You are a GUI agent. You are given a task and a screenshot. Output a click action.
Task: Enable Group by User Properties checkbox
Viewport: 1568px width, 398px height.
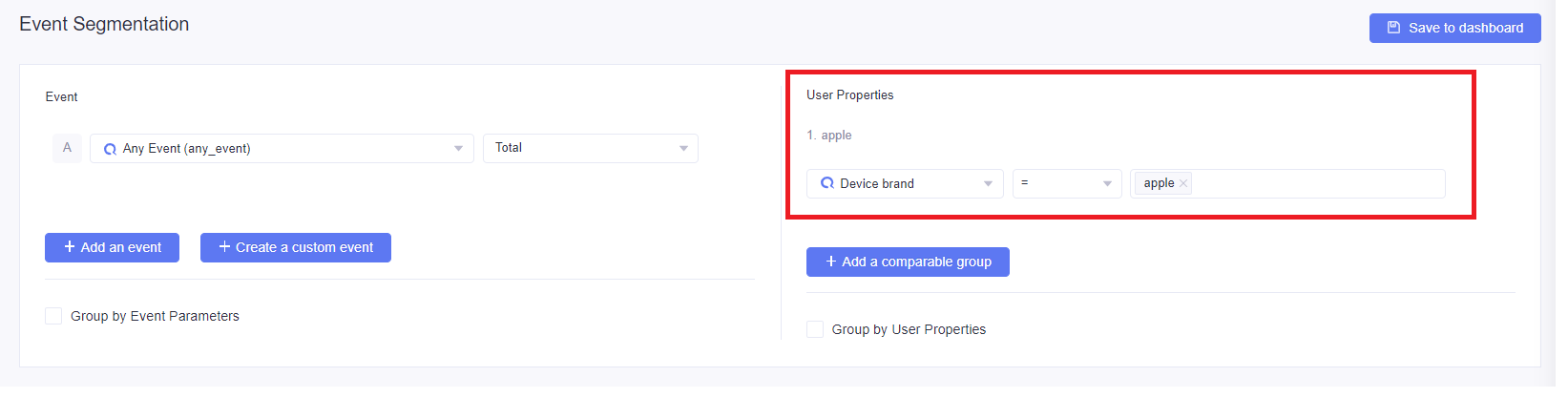[x=815, y=329]
